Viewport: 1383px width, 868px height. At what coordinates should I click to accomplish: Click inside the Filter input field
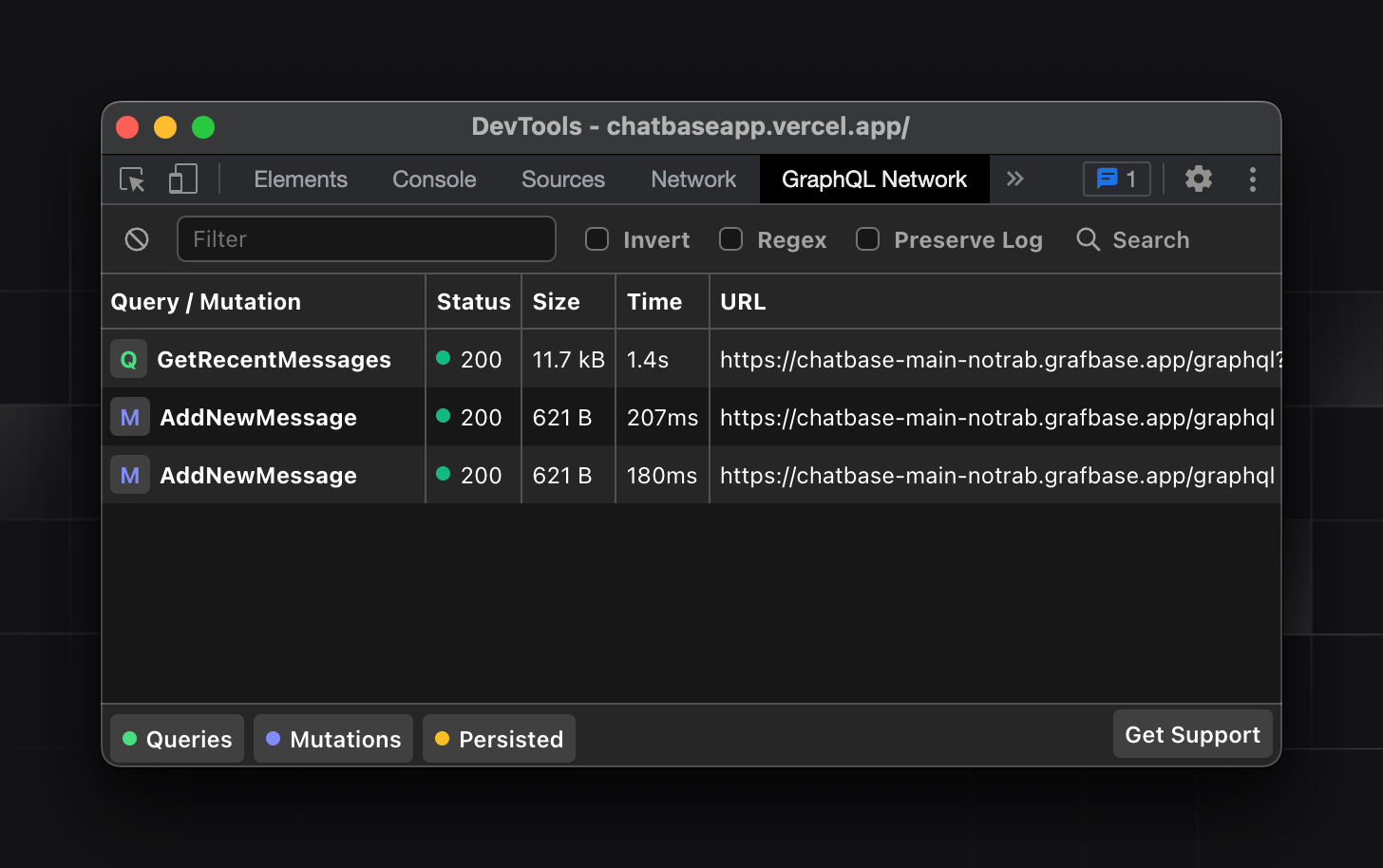point(367,239)
